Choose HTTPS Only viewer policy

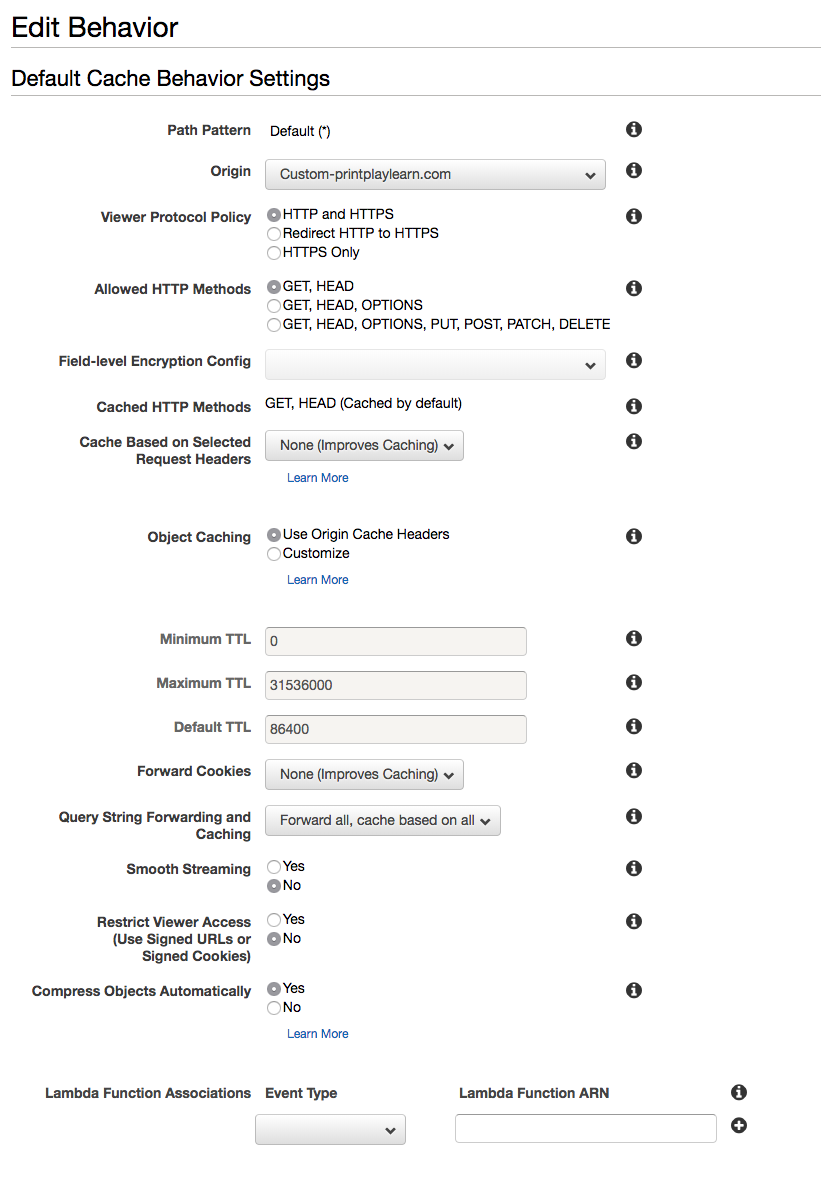(x=274, y=252)
